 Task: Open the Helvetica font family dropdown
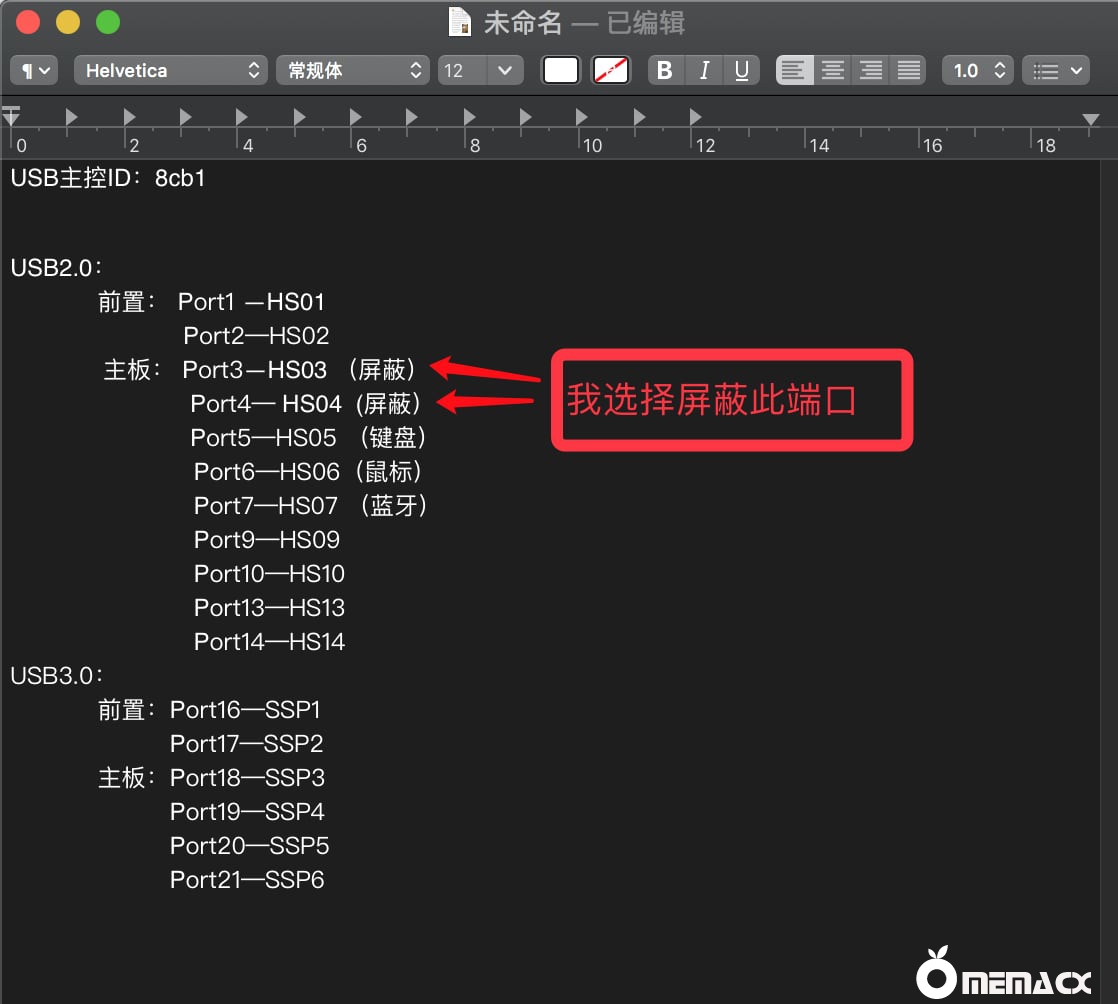point(171,71)
